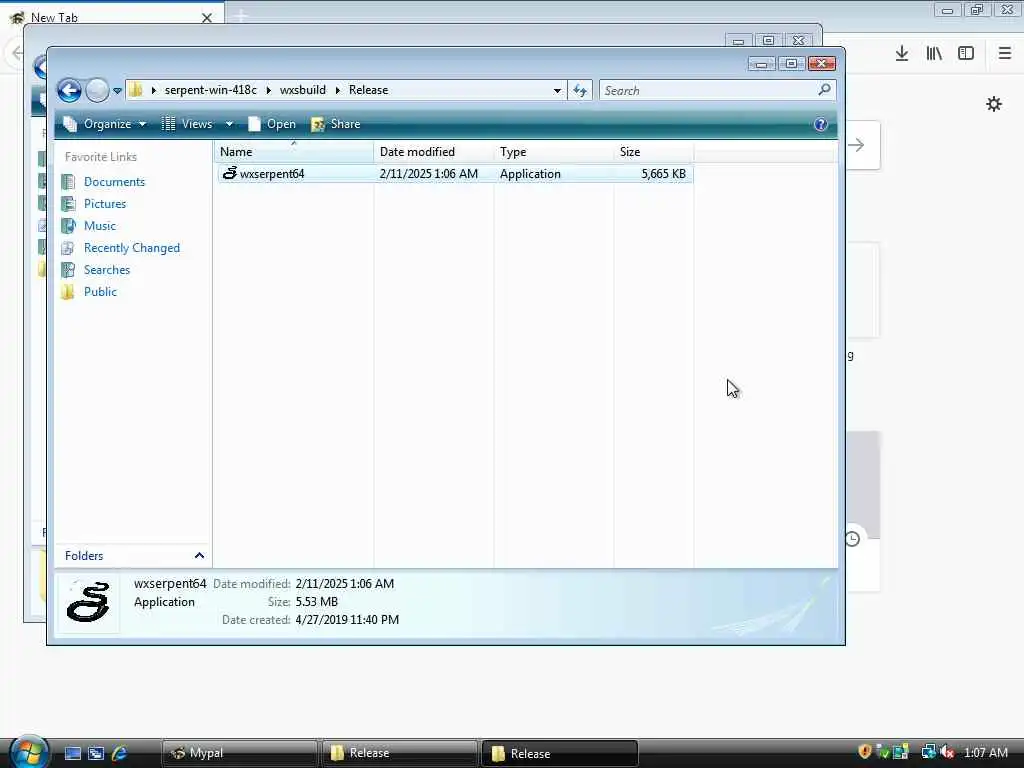Open the Windows Start orb
The image size is (1024, 768).
29,751
